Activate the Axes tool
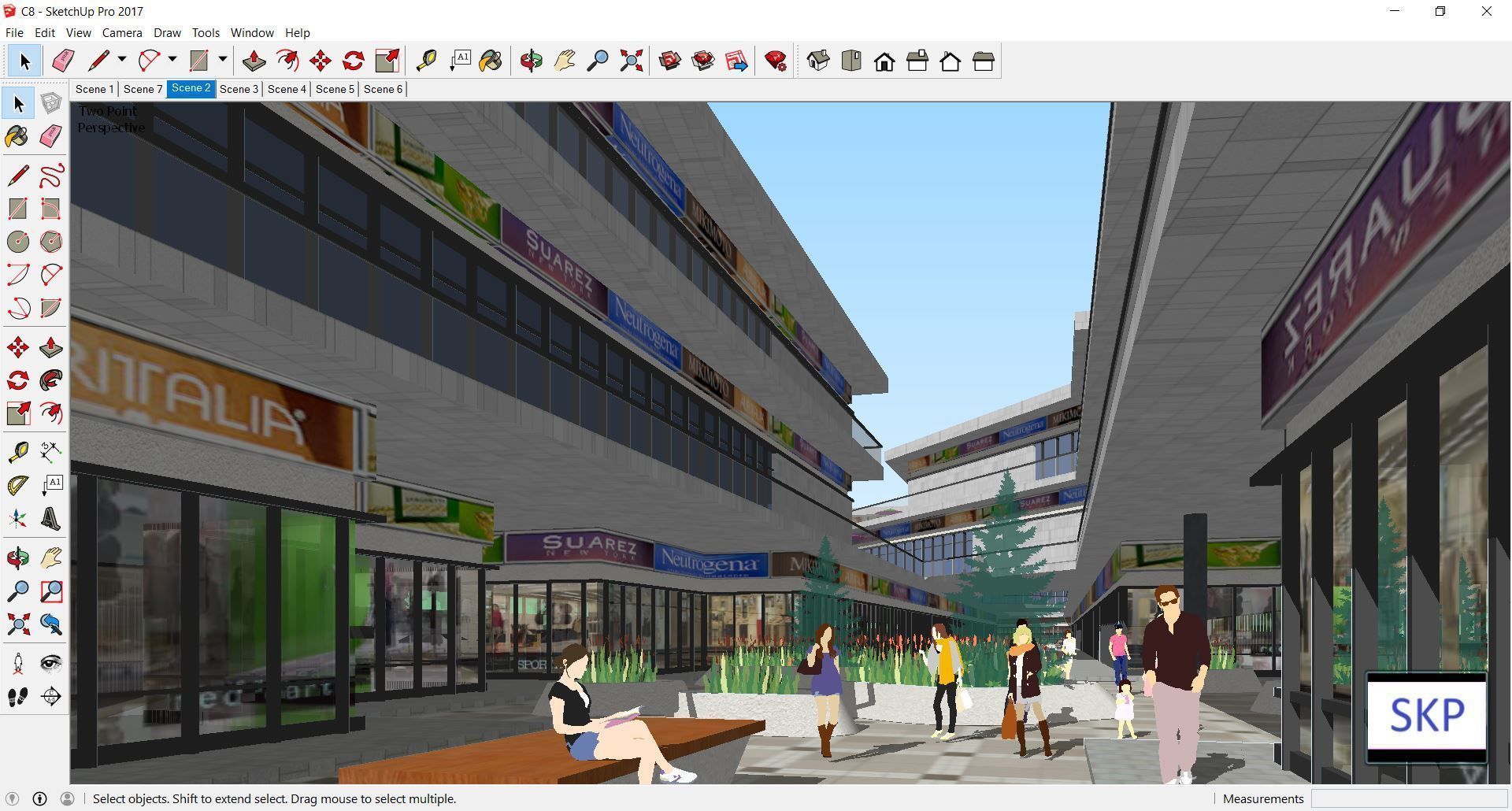 coord(18,519)
